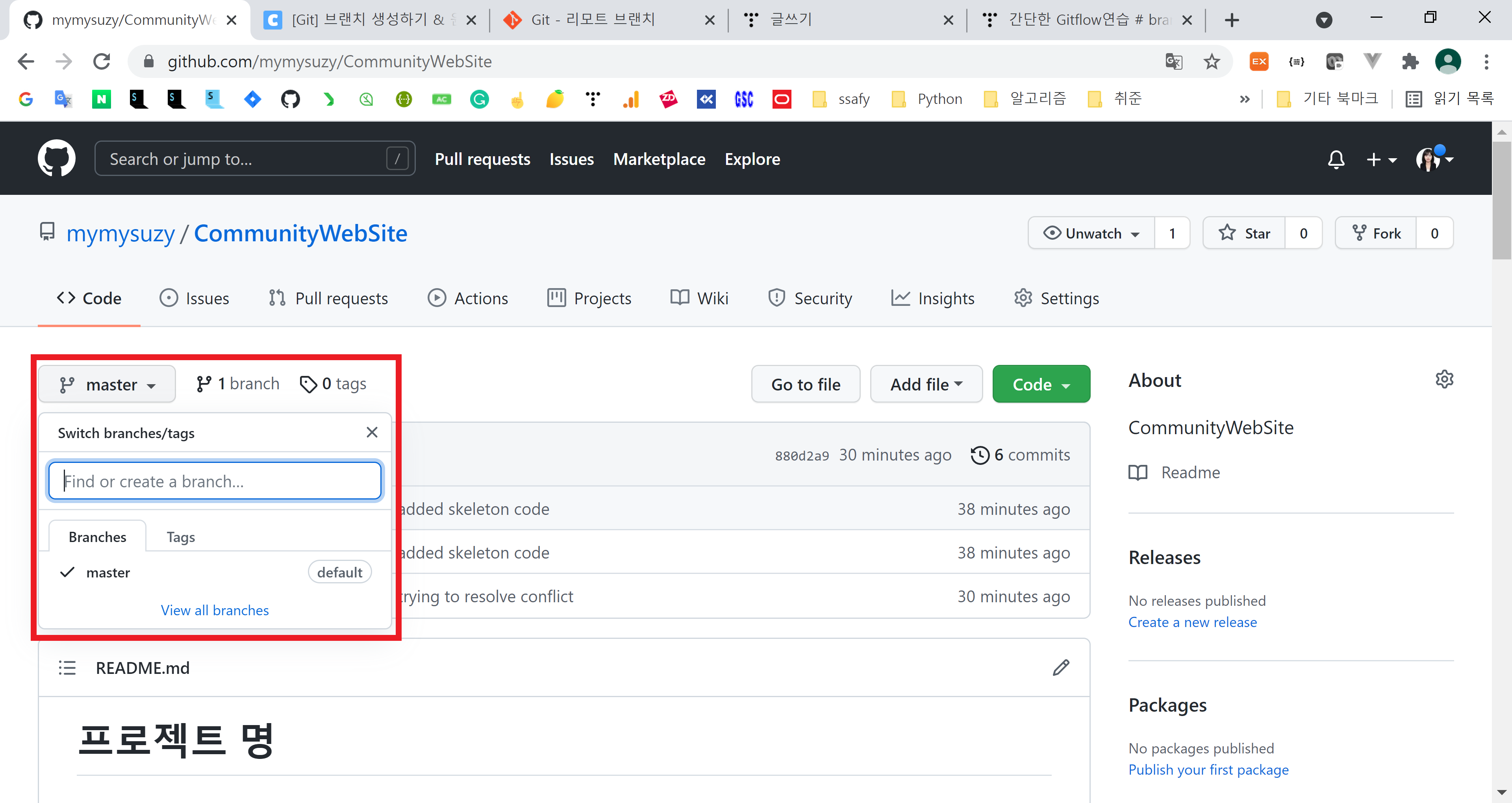Switch to the Tags tab

coord(180,537)
